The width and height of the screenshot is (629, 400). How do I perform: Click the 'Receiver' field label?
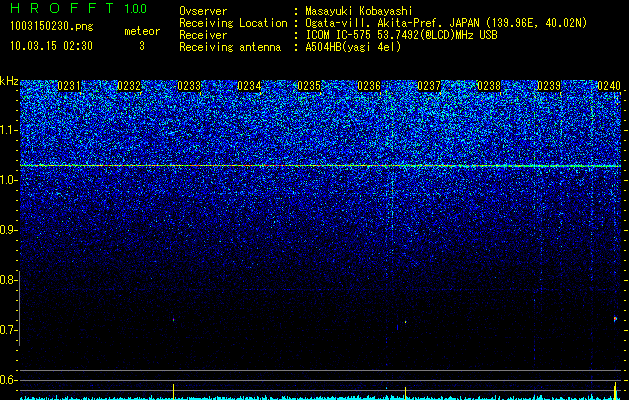(x=203, y=35)
